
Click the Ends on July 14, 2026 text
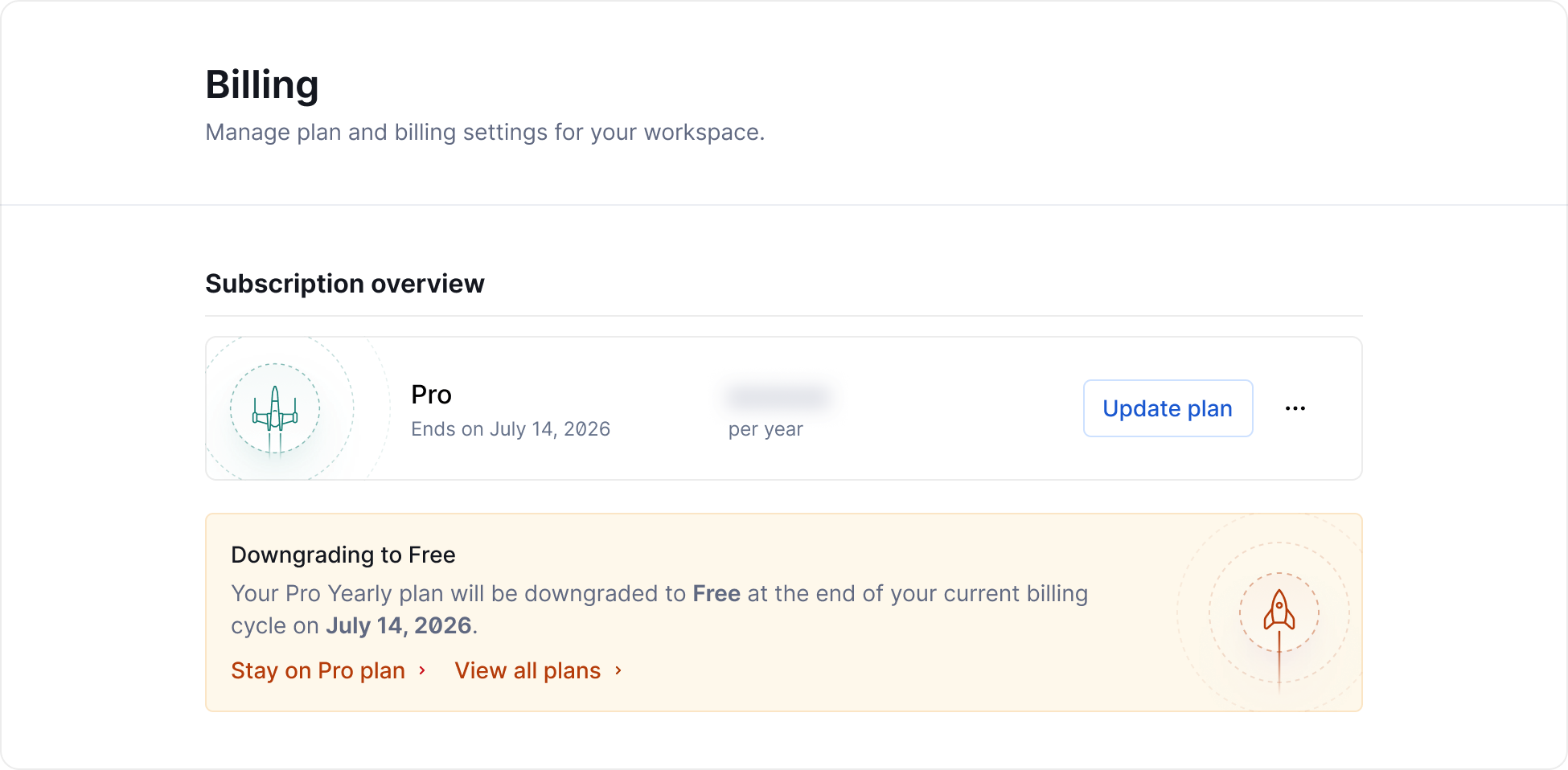511,428
